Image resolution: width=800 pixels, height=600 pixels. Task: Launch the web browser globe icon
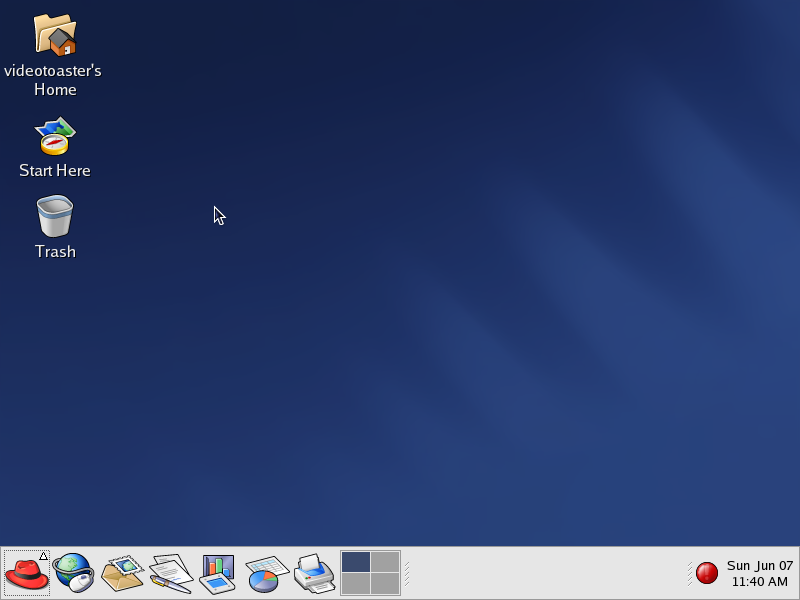73,573
